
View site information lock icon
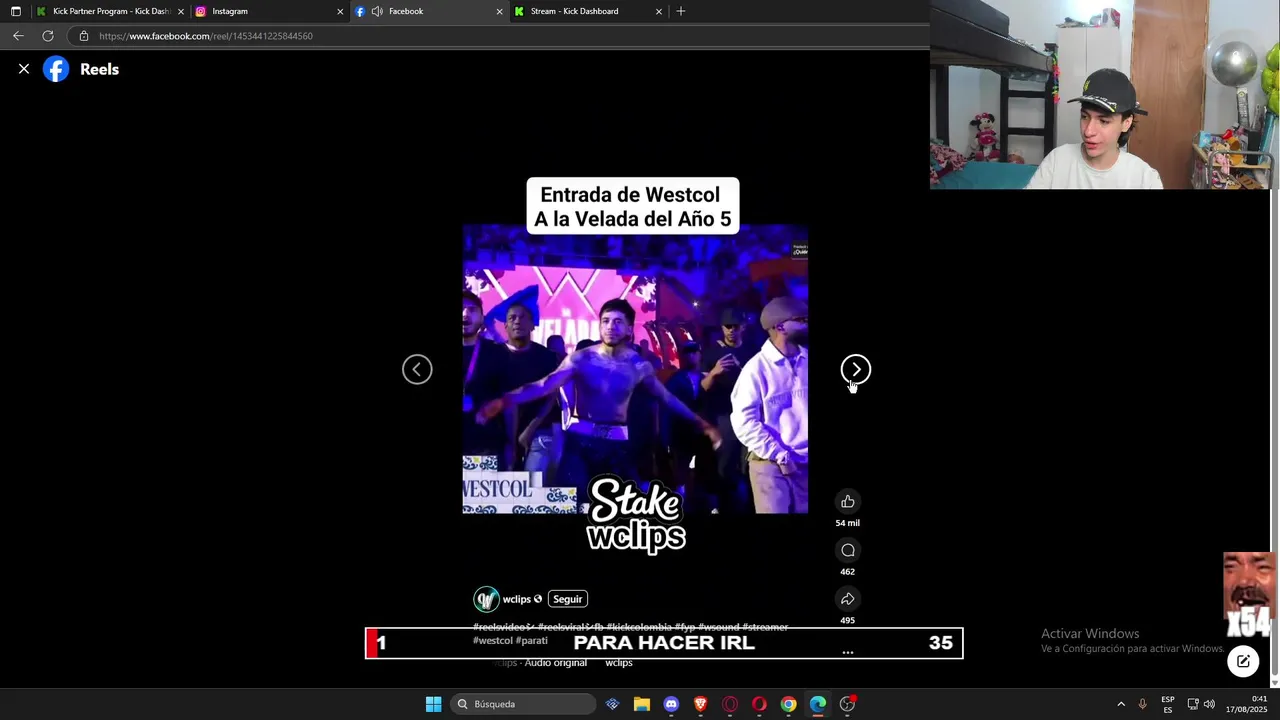[84, 36]
